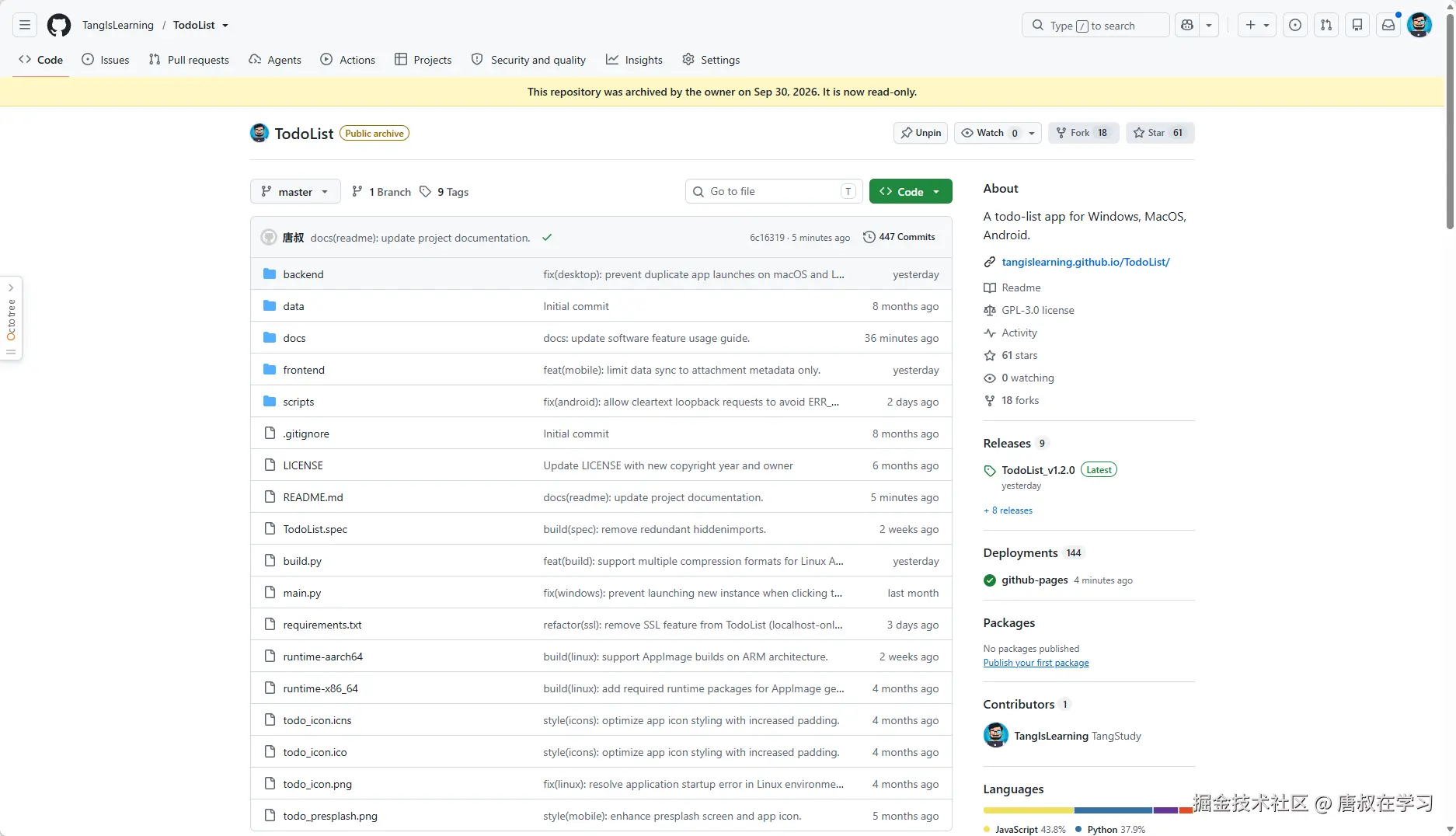Open TangIsLearning contributor avatar
Viewport: 1456px width, 836px height.
pyautogui.click(x=996, y=736)
